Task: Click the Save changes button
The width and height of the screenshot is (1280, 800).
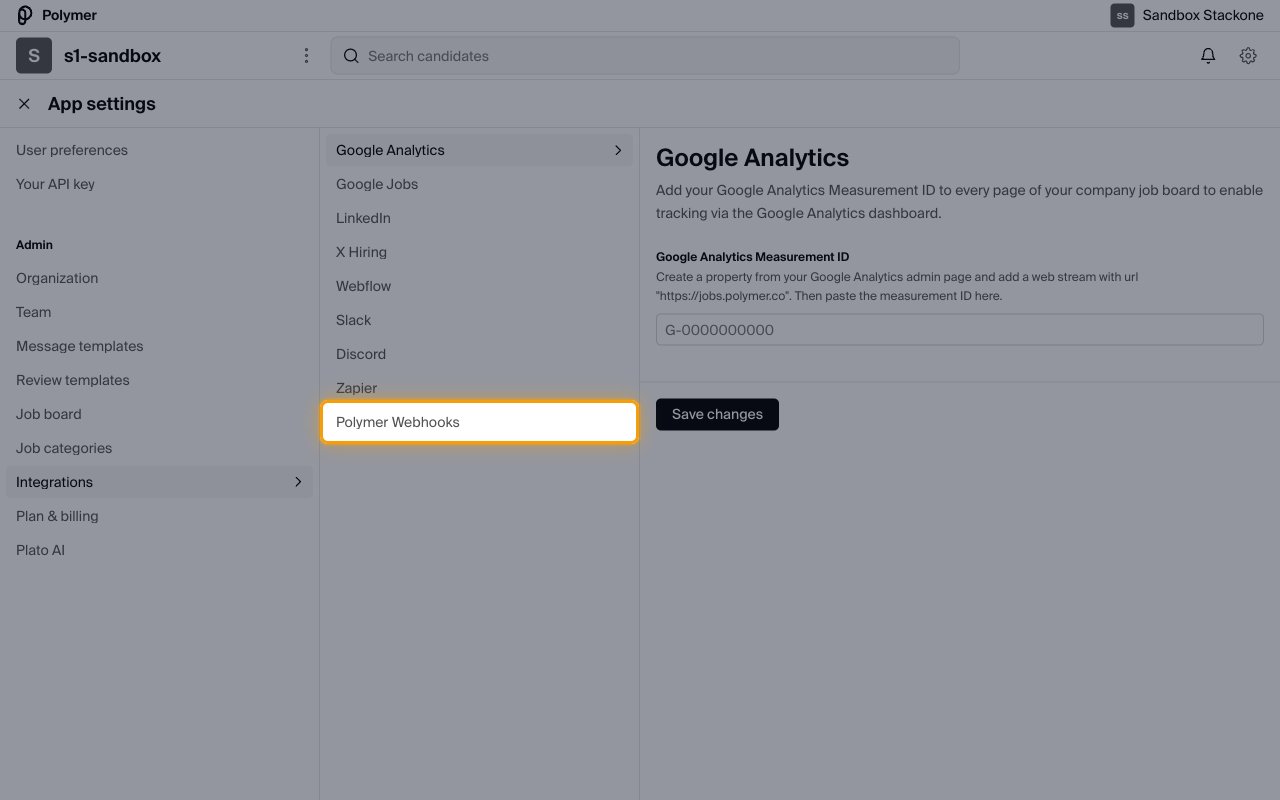Action: click(x=717, y=414)
